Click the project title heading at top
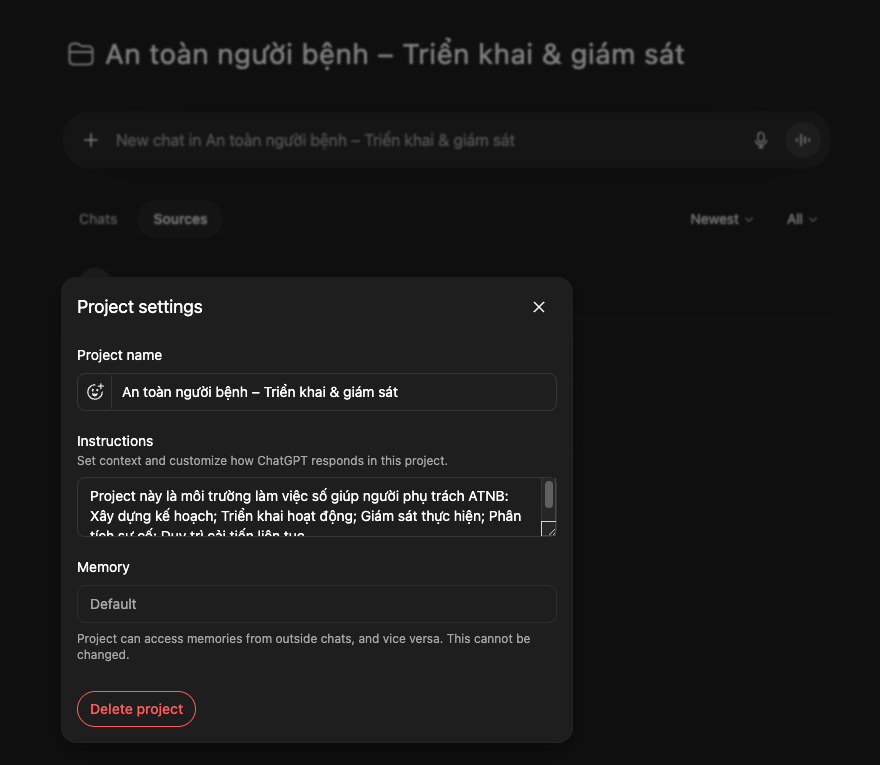The image size is (880, 765). (395, 54)
